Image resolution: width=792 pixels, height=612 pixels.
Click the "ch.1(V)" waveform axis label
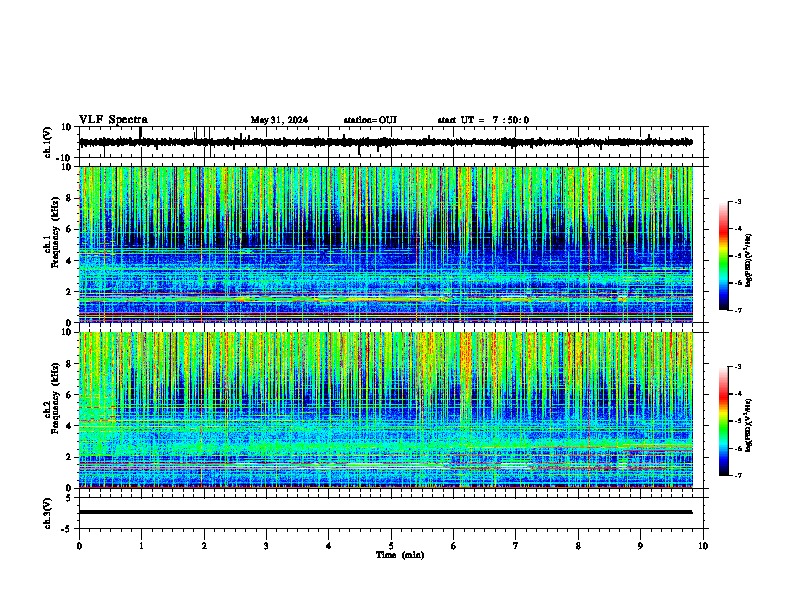[x=48, y=142]
